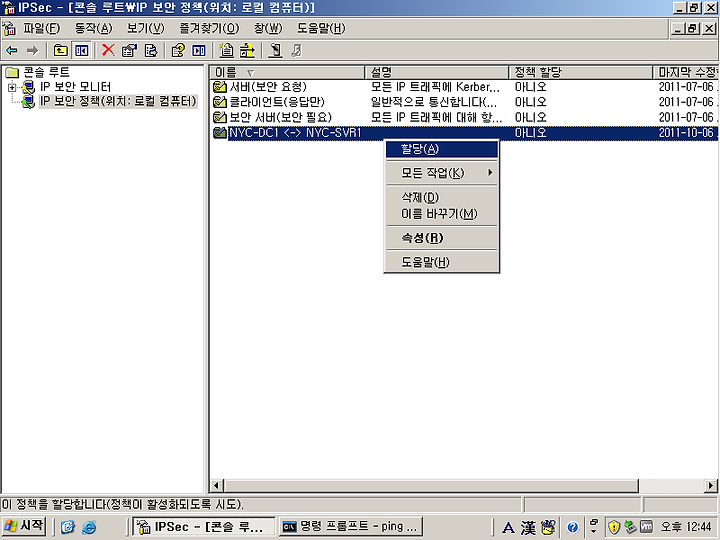Toggle the action pane show/hide icon
720x540 pixels.
(199, 51)
